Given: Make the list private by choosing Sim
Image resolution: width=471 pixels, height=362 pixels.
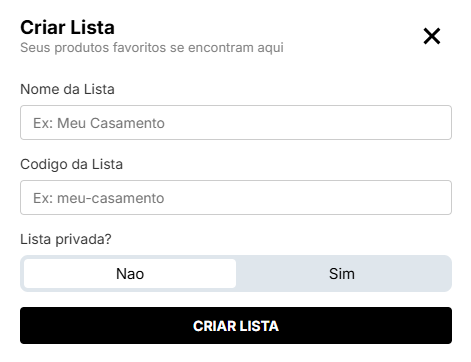Looking at the screenshot, I should [x=342, y=274].
